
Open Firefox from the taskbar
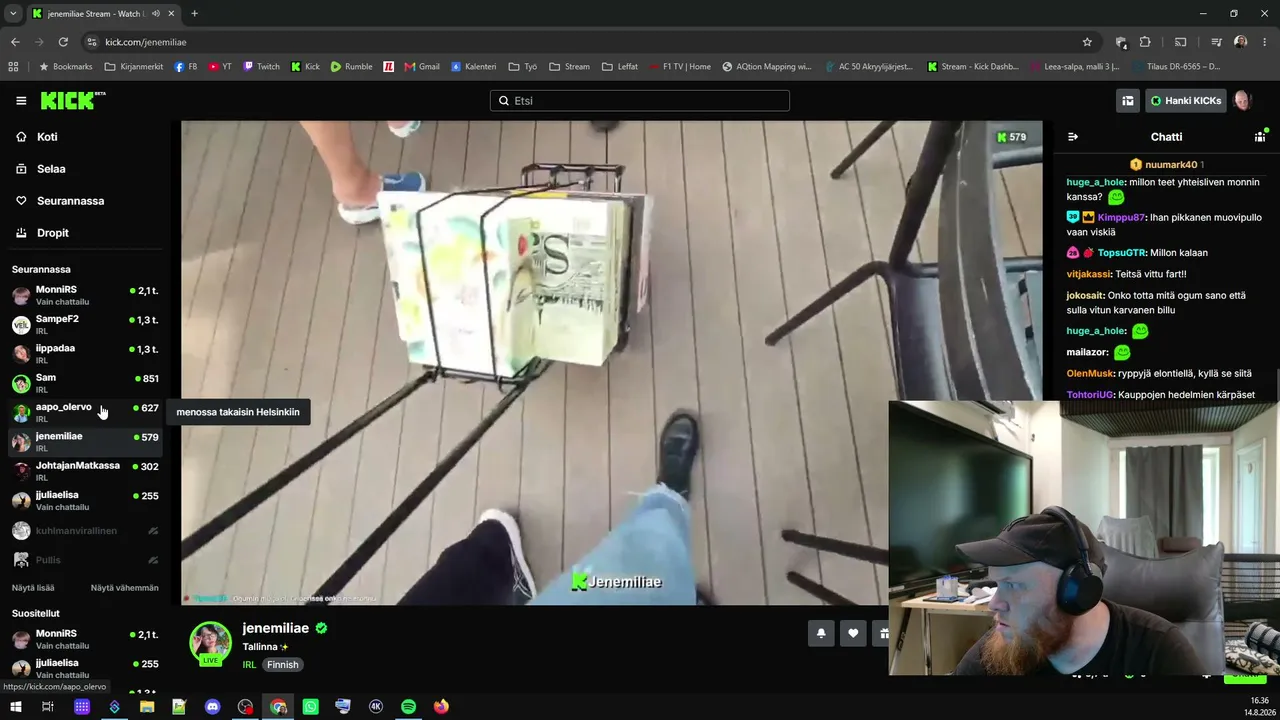click(x=441, y=707)
